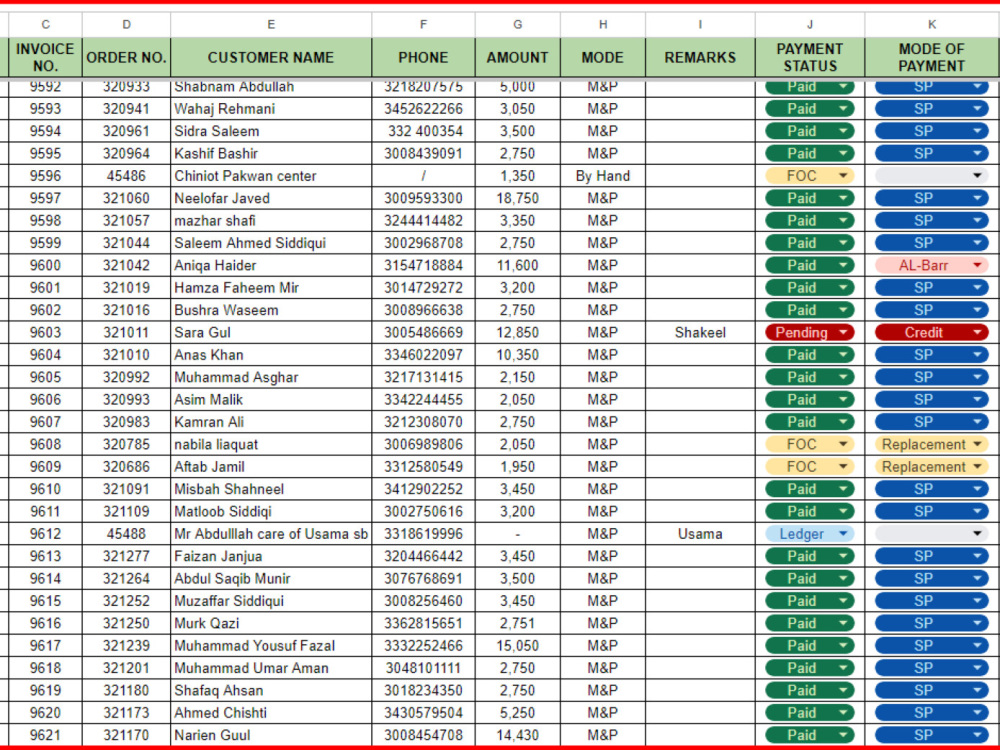Open the SP dropdown for Kashif Bashir
This screenshot has height=750, width=1000.
(931, 154)
